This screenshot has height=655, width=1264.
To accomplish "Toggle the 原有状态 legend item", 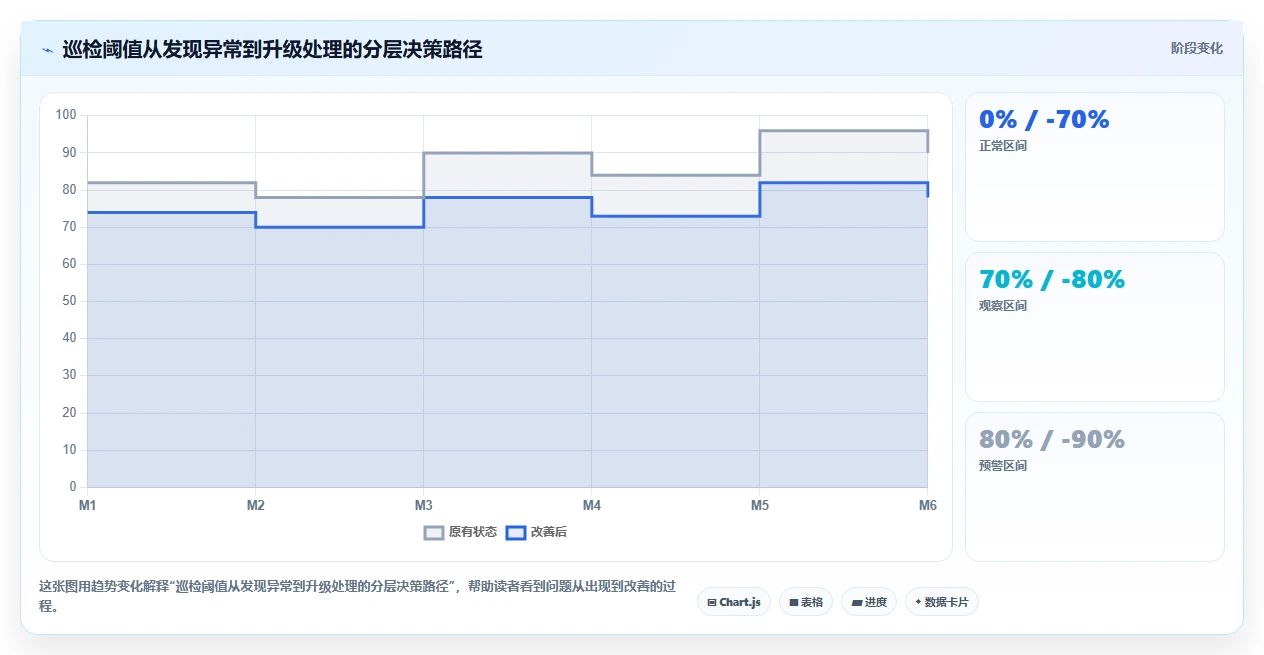I will click(x=460, y=532).
